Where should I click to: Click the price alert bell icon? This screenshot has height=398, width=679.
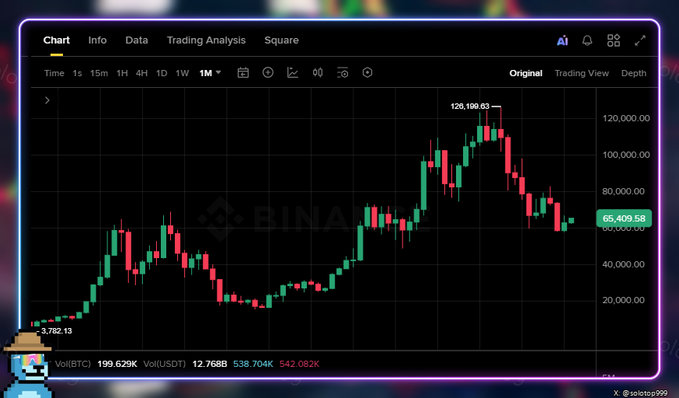587,41
